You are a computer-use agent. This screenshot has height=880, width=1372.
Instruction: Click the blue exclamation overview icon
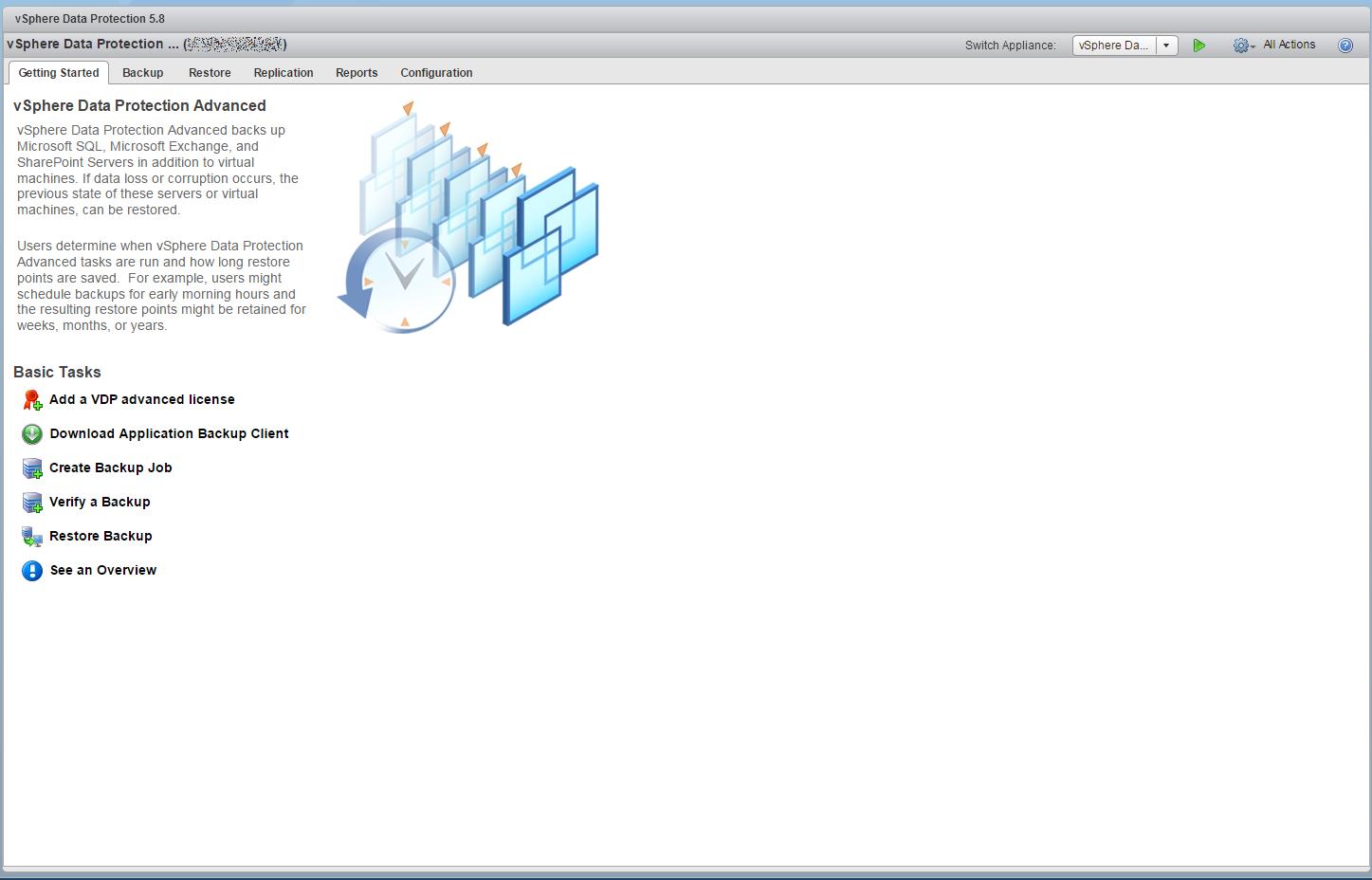(x=32, y=571)
